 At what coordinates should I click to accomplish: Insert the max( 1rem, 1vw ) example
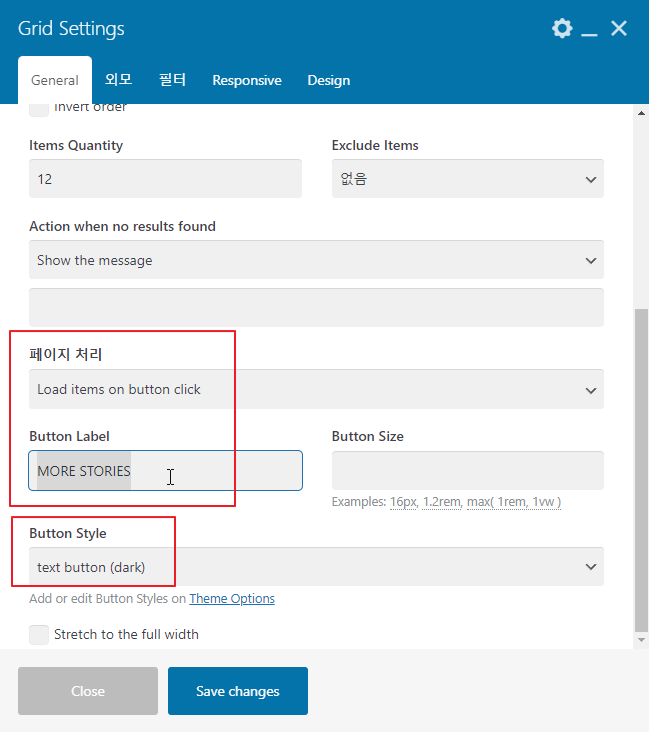(514, 502)
